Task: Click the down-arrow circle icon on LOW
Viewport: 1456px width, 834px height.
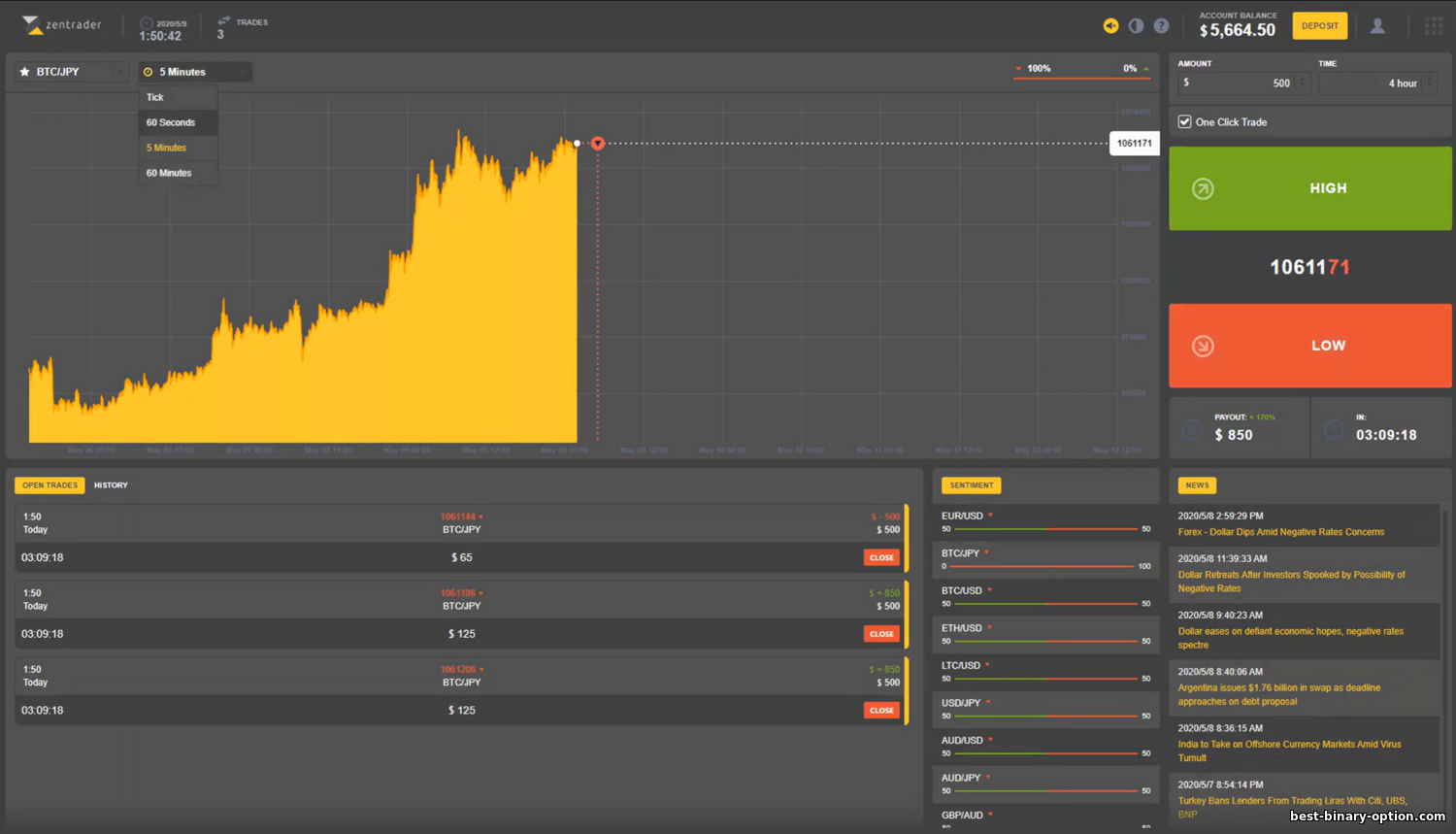Action: pyautogui.click(x=1203, y=346)
